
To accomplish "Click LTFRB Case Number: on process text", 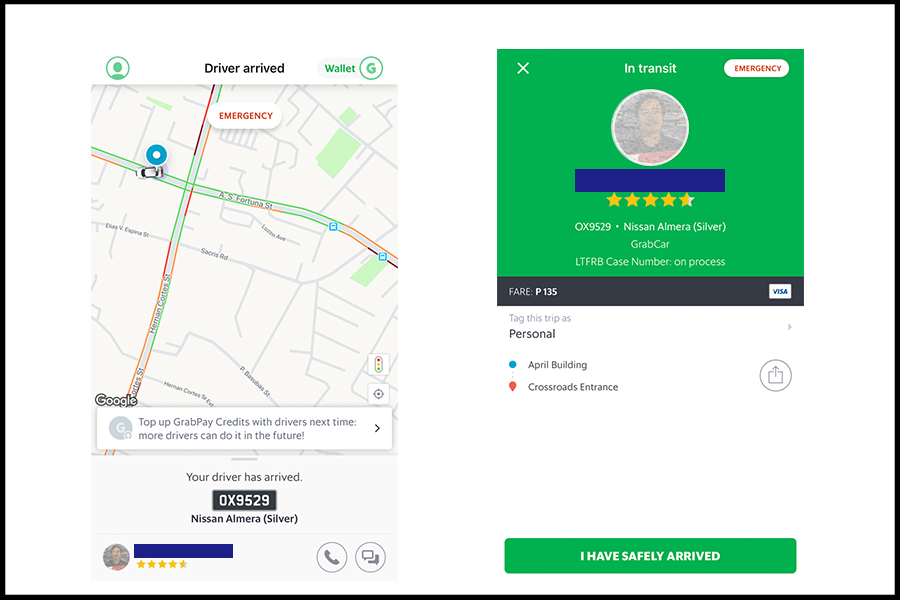I will tap(650, 262).
